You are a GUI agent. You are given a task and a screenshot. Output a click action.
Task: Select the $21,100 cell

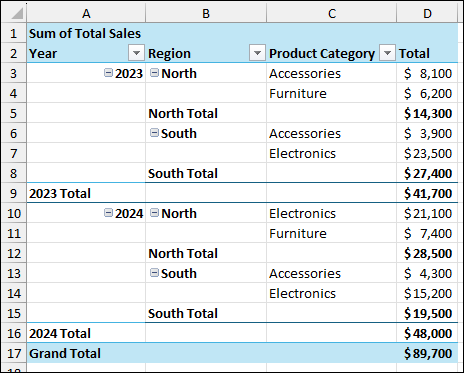click(427, 213)
